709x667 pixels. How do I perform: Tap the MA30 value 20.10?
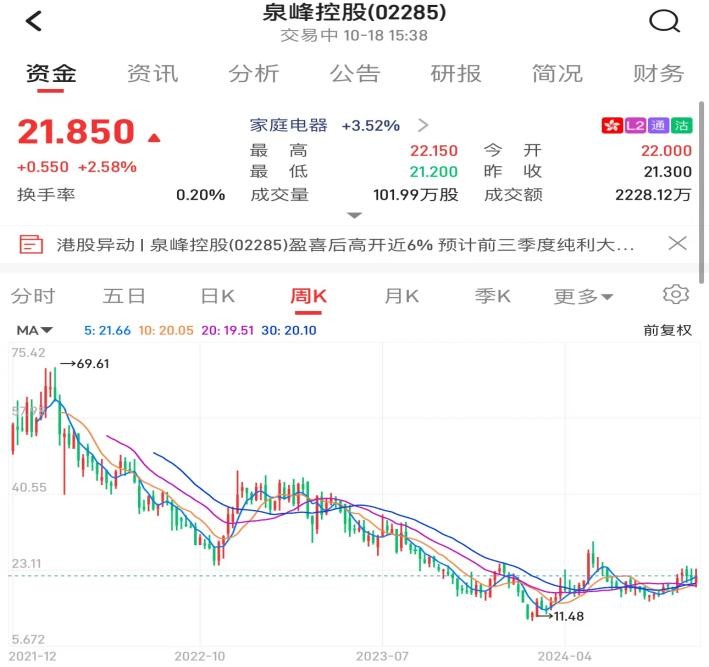[288, 331]
